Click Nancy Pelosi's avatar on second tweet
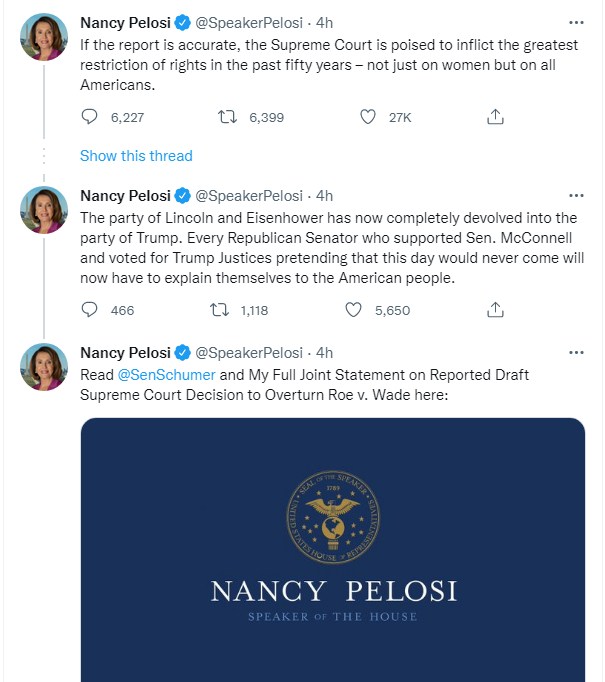Image resolution: width=605 pixels, height=682 pixels. (44, 210)
